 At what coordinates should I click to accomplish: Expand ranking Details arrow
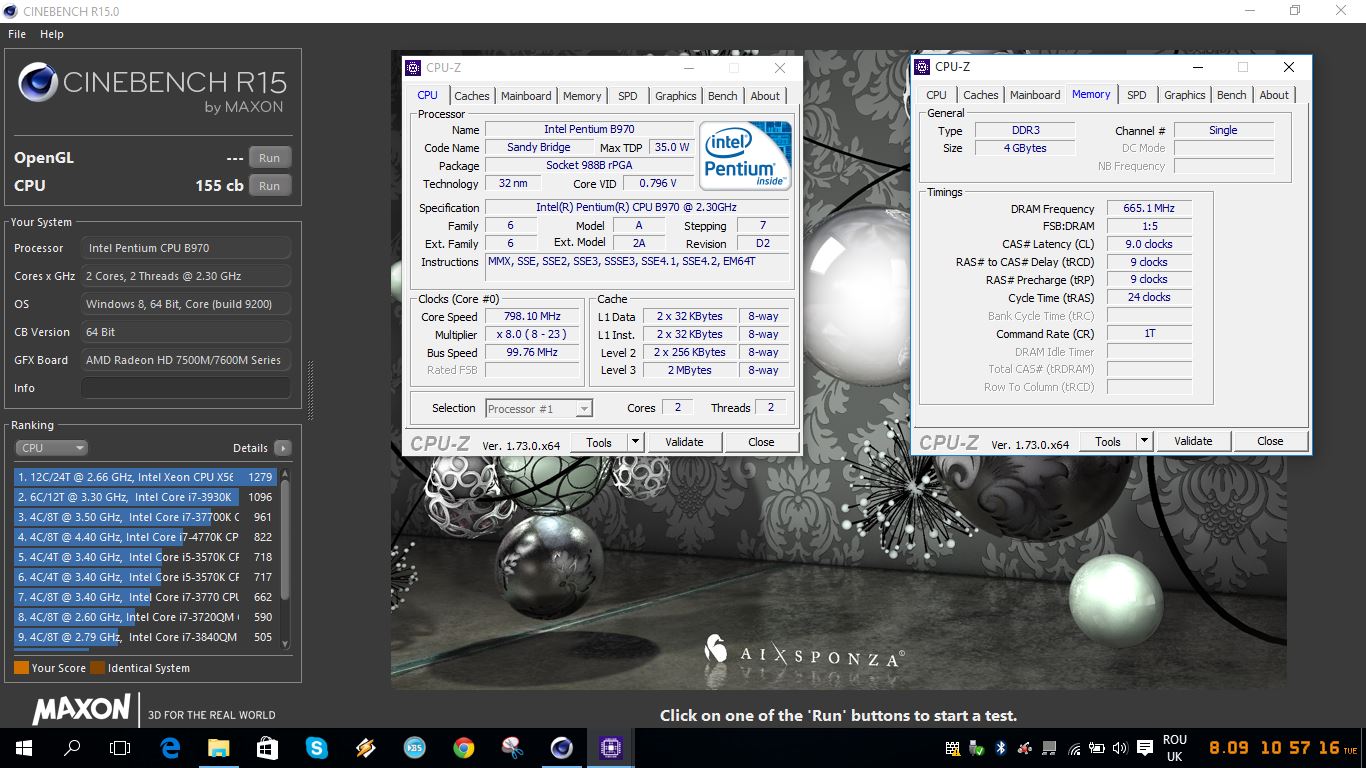pos(283,448)
